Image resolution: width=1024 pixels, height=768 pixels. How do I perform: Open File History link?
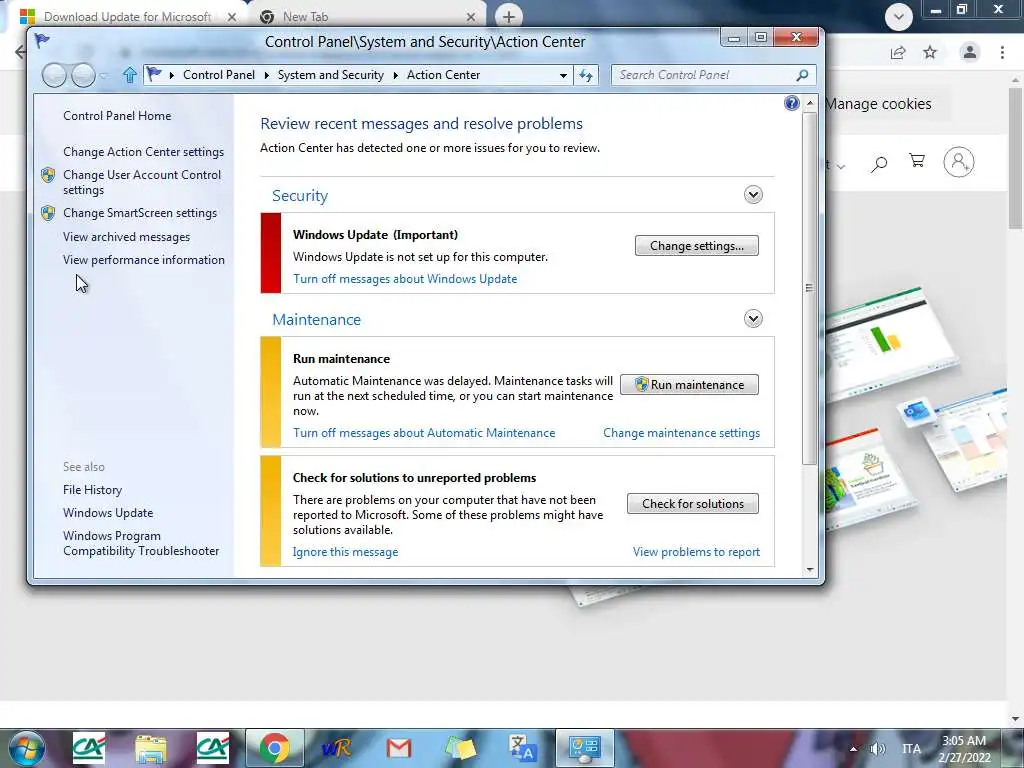tap(92, 490)
